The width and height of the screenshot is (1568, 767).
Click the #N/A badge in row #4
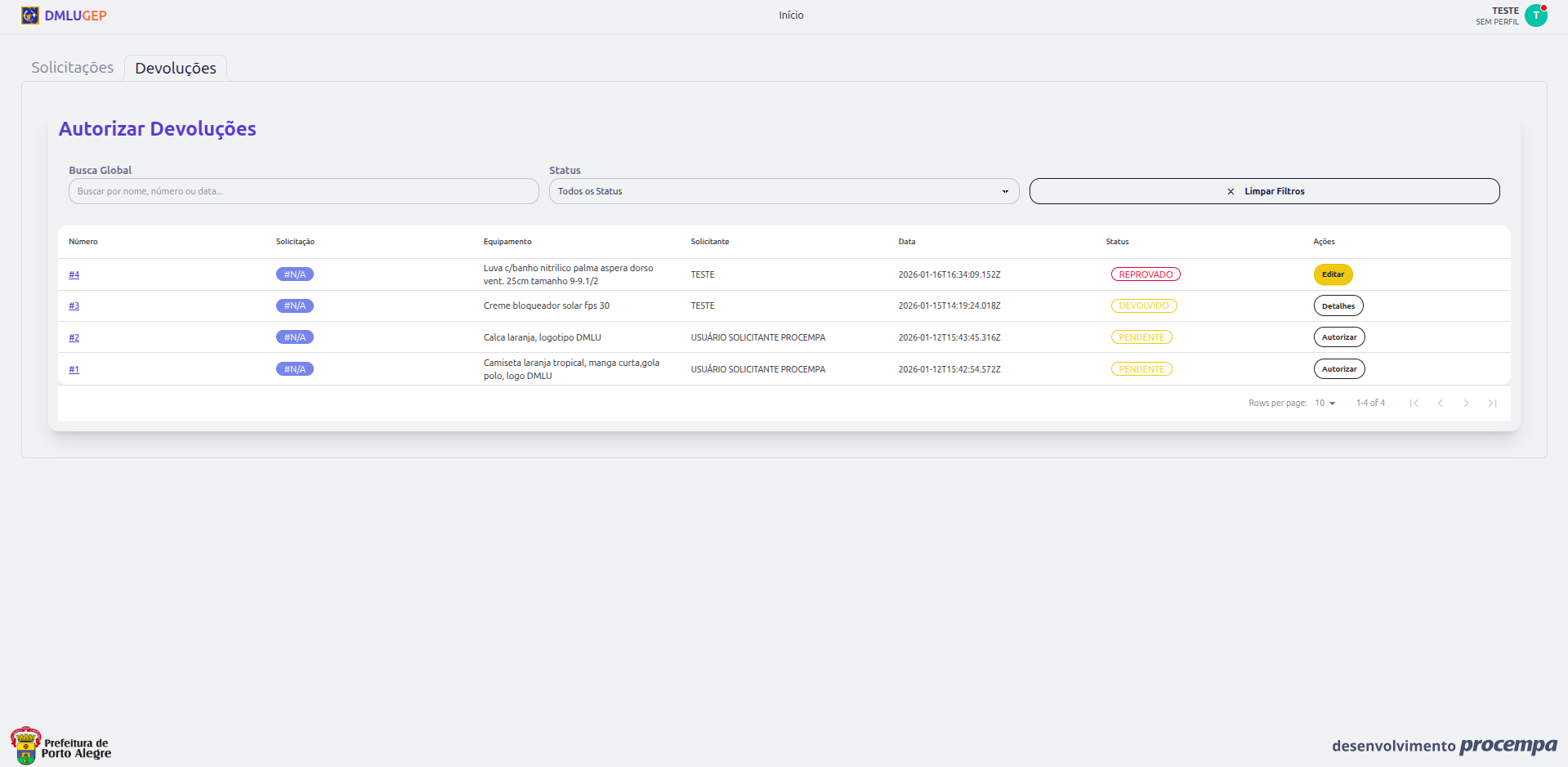(294, 274)
